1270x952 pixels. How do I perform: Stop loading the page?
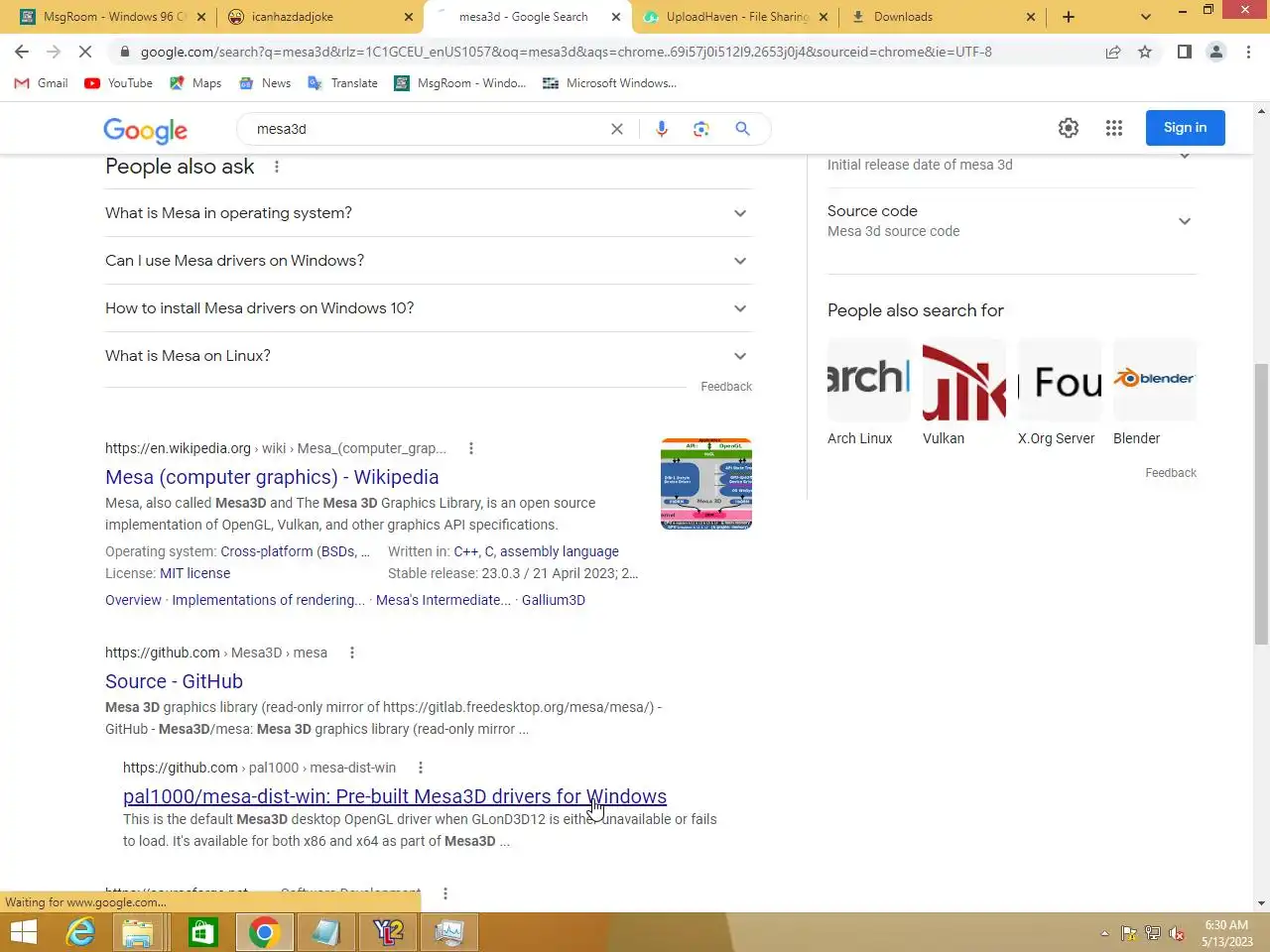[85, 52]
